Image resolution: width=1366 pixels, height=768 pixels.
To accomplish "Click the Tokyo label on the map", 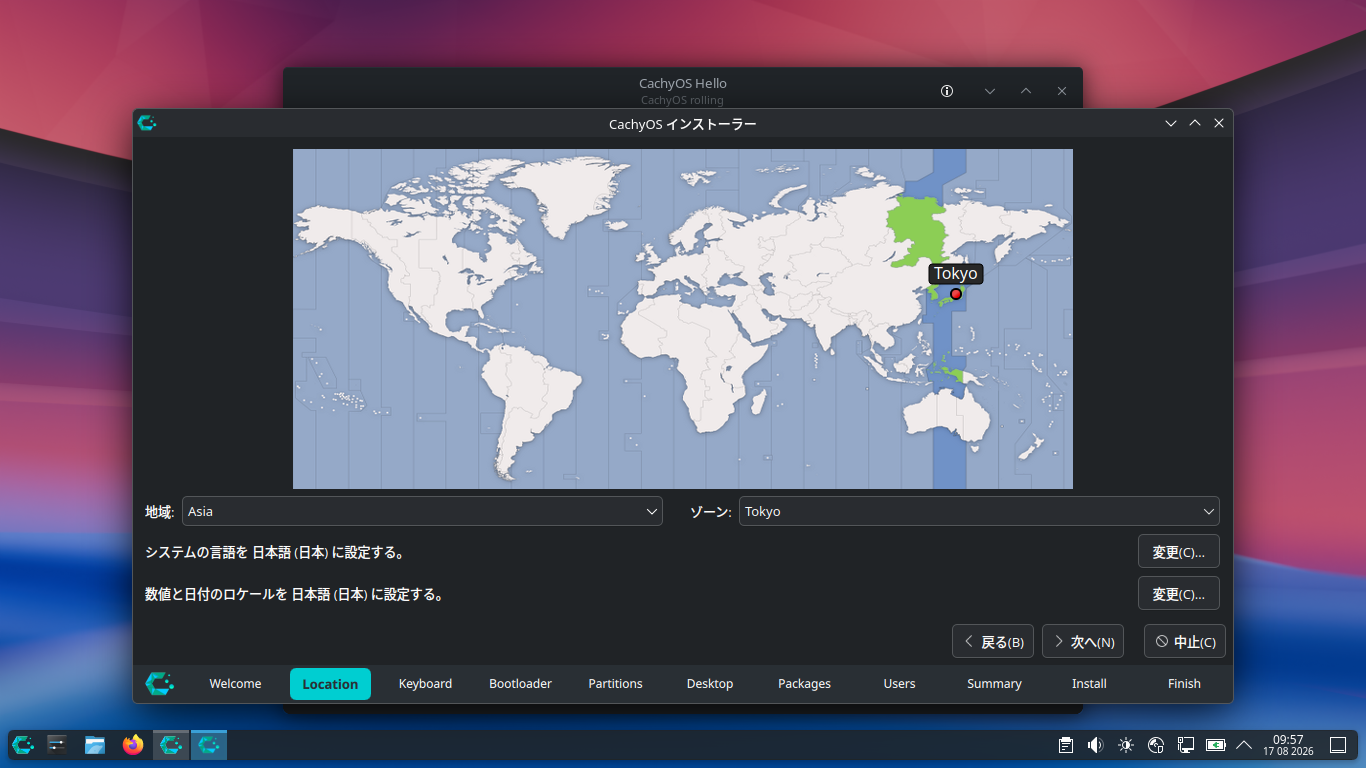I will [x=956, y=274].
